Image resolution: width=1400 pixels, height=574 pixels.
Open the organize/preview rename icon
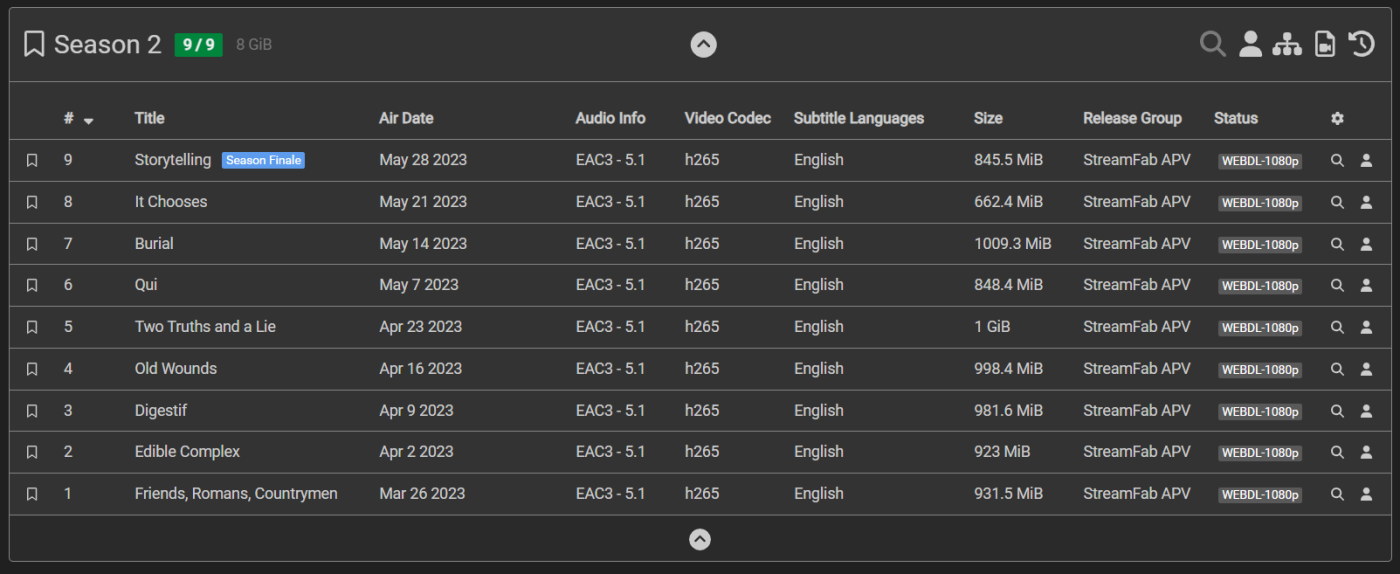pos(1287,44)
